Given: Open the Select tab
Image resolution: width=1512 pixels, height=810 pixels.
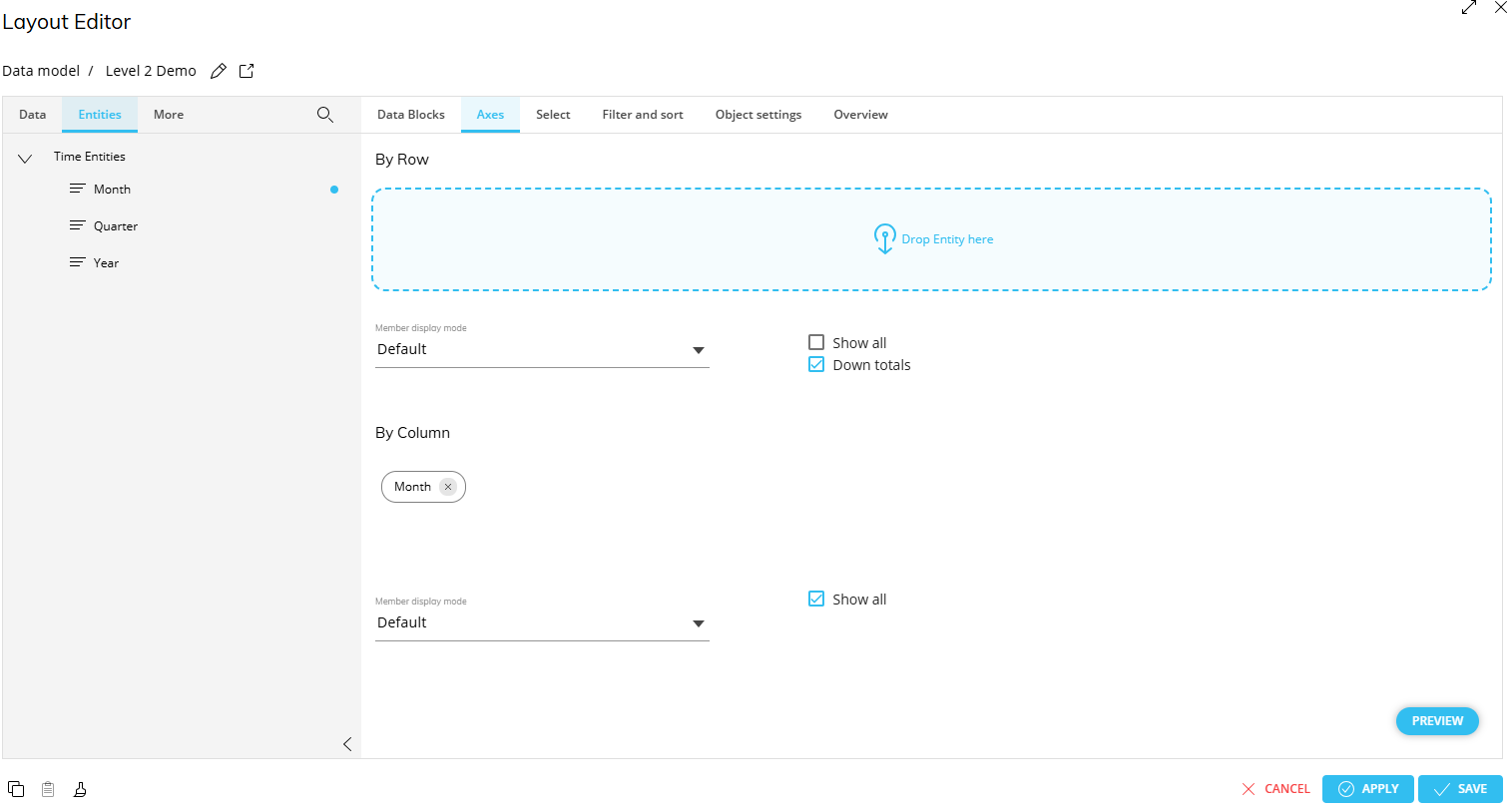Looking at the screenshot, I should [x=553, y=115].
